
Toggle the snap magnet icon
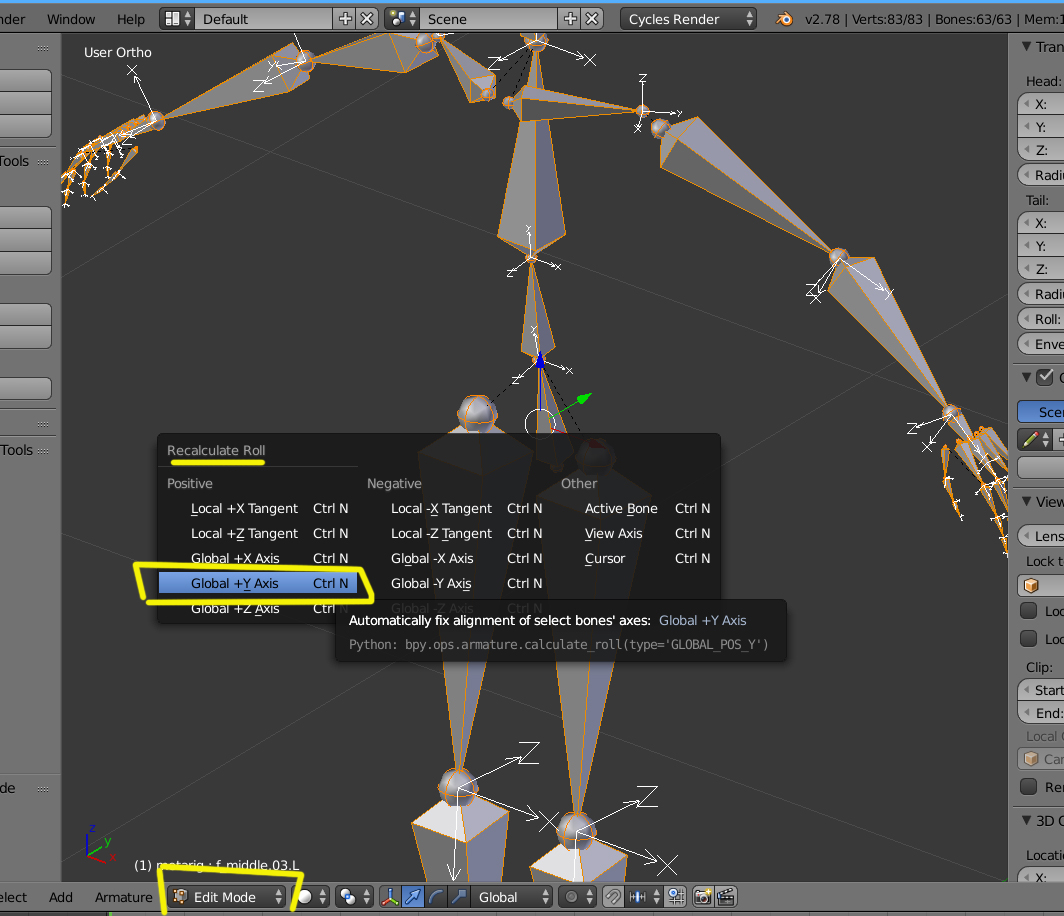pyautogui.click(x=613, y=897)
